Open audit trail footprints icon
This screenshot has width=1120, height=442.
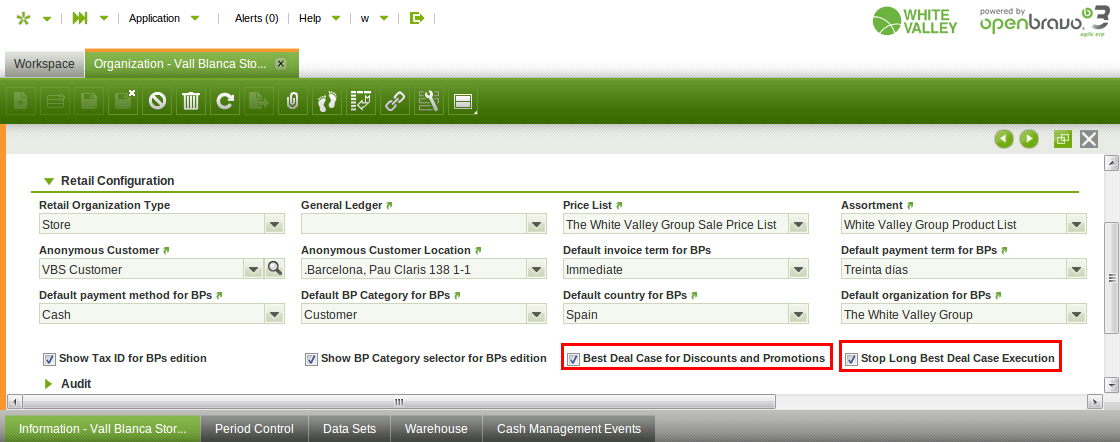[x=327, y=101]
